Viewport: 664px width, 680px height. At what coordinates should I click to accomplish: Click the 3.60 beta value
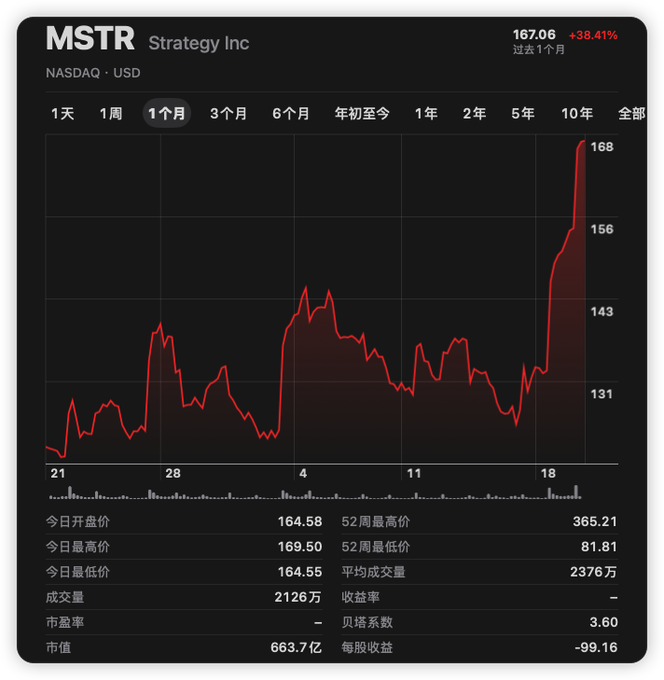[603, 622]
